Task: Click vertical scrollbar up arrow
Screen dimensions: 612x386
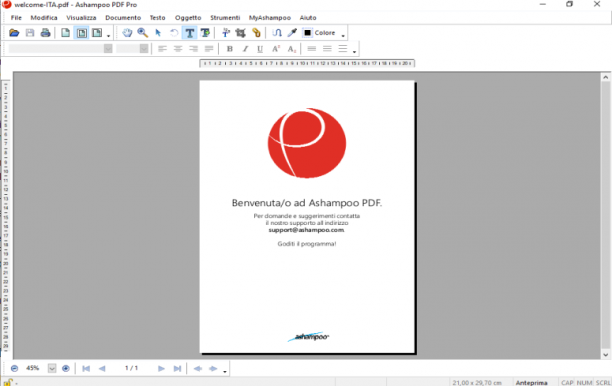Action: point(606,77)
